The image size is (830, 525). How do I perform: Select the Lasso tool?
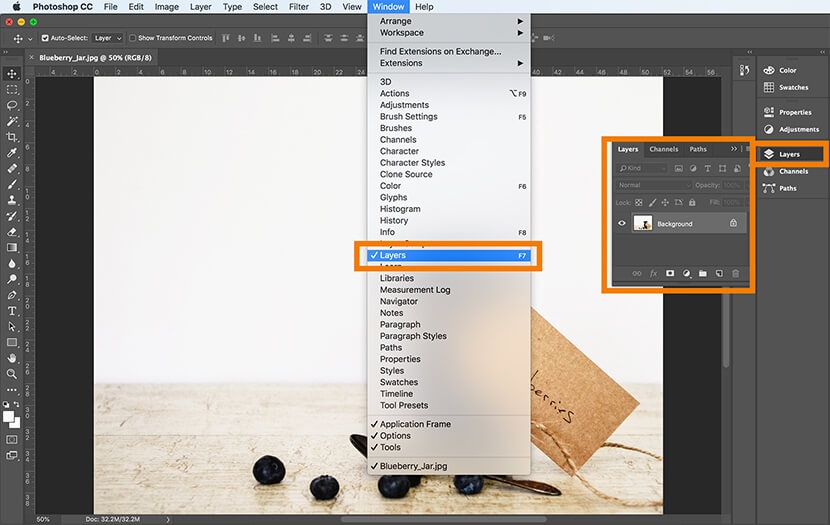point(12,105)
